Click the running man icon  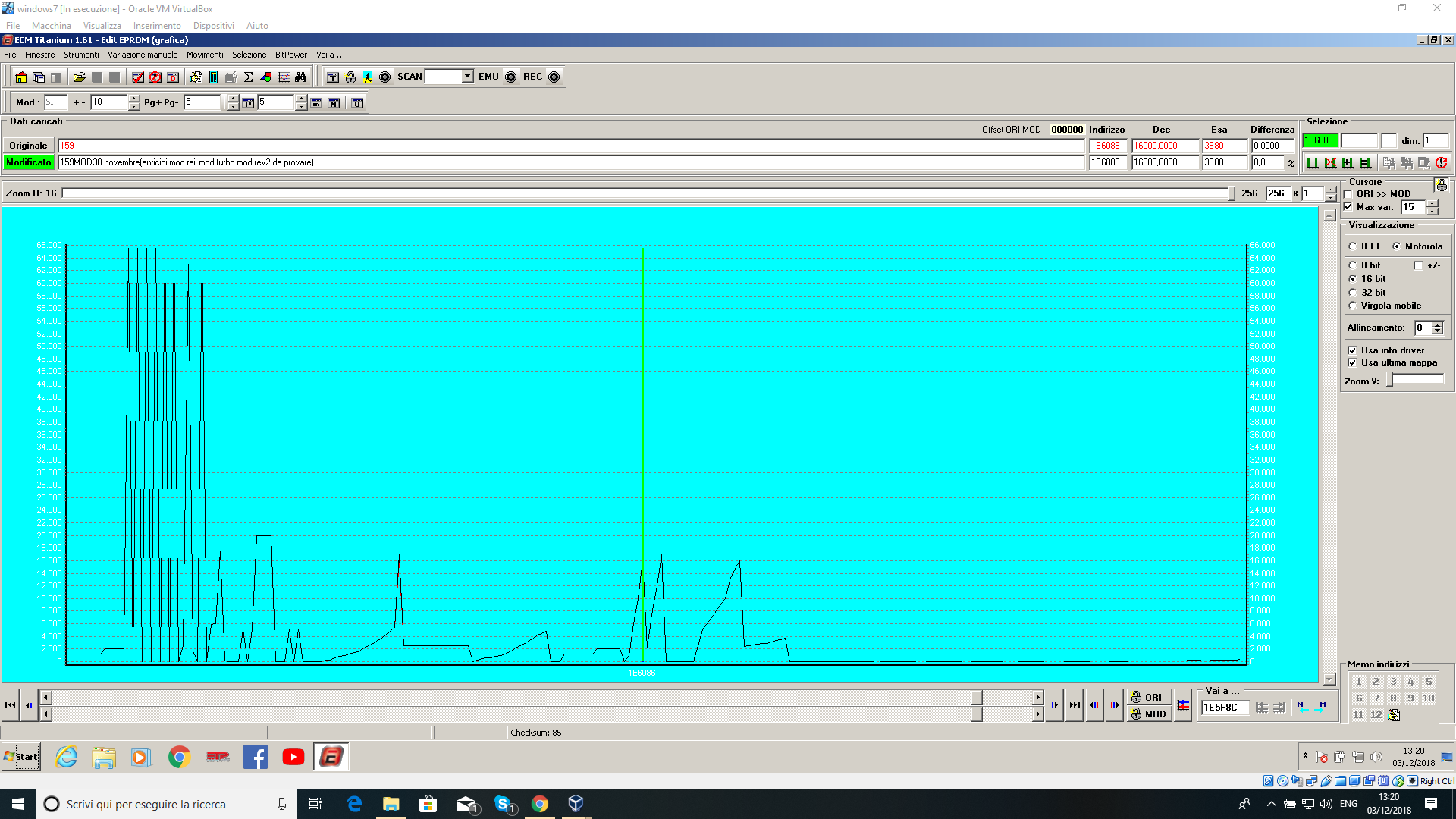(368, 77)
